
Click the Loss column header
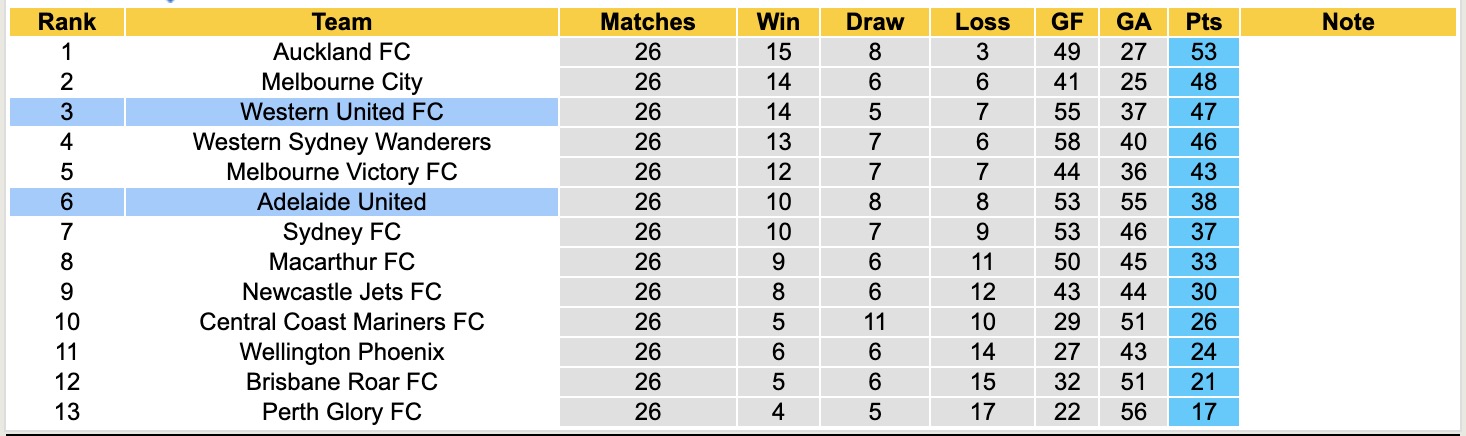tap(982, 22)
